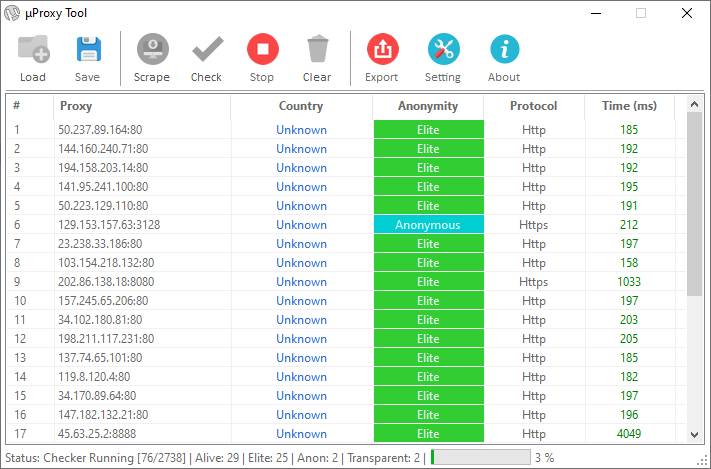This screenshot has height=469, width=711.
Task: Click Unknown country in row 17
Action: [302, 435]
